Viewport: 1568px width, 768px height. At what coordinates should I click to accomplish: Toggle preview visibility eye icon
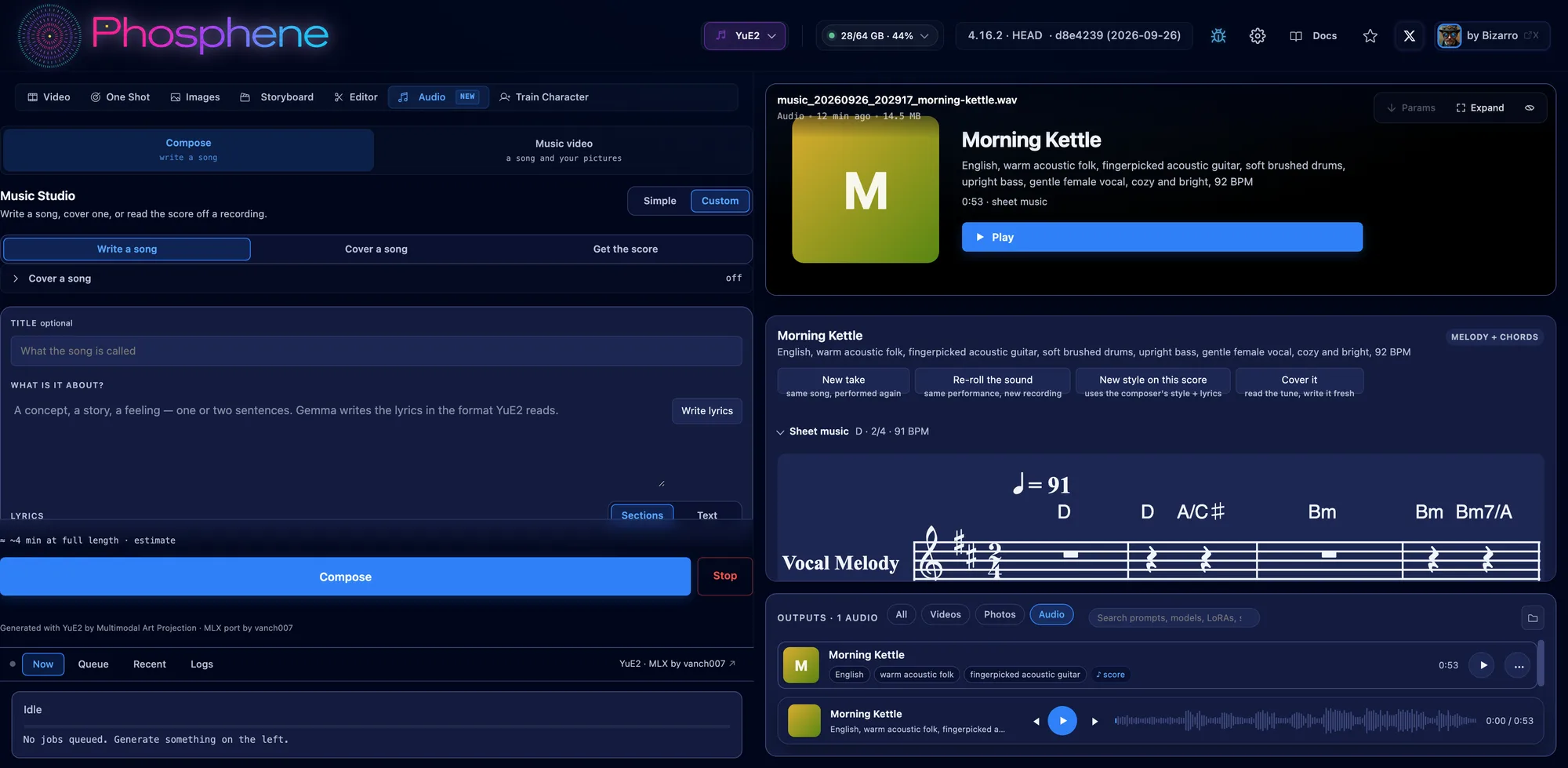pyautogui.click(x=1530, y=107)
